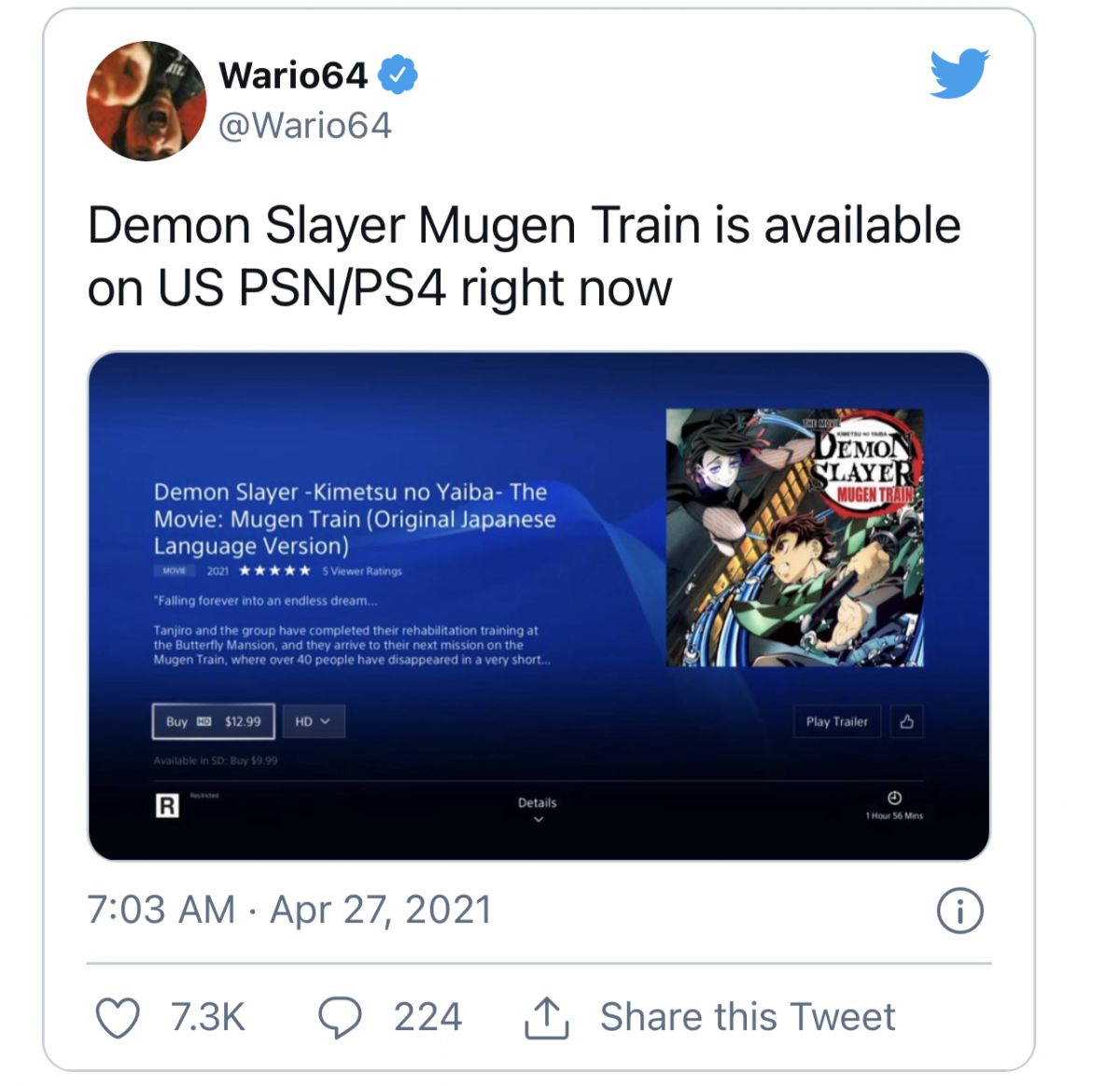Click Share this Tweet text
Viewport: 1120px width, 1086px height.
[x=748, y=1017]
